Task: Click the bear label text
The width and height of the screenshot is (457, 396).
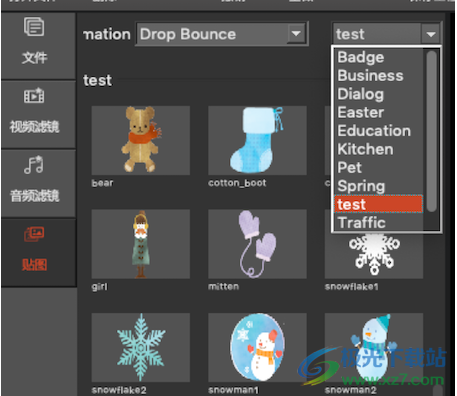Action: pos(102,183)
